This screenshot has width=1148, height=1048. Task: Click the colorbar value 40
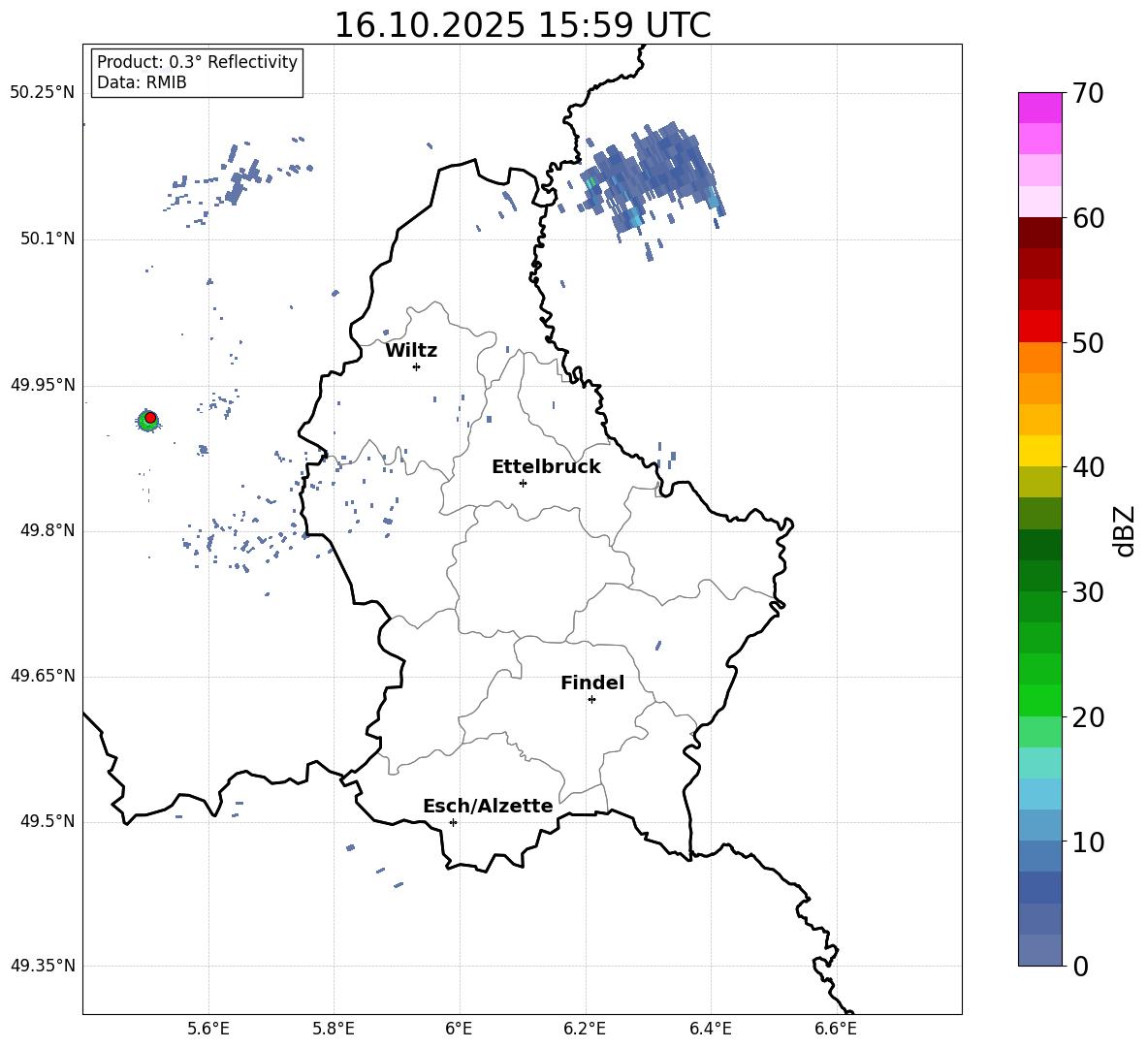(x=1088, y=467)
